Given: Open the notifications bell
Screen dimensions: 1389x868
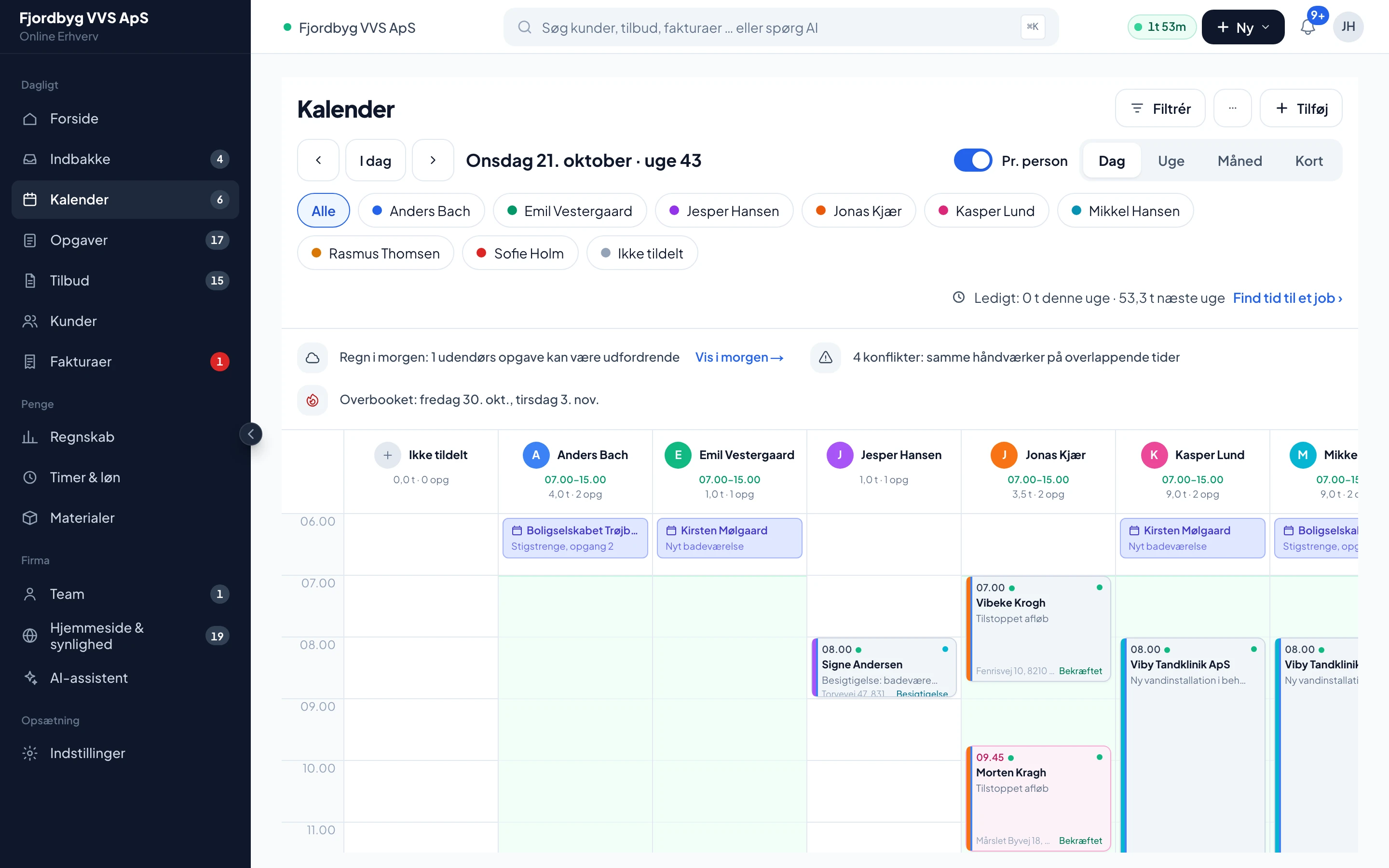Looking at the screenshot, I should coord(1307,27).
